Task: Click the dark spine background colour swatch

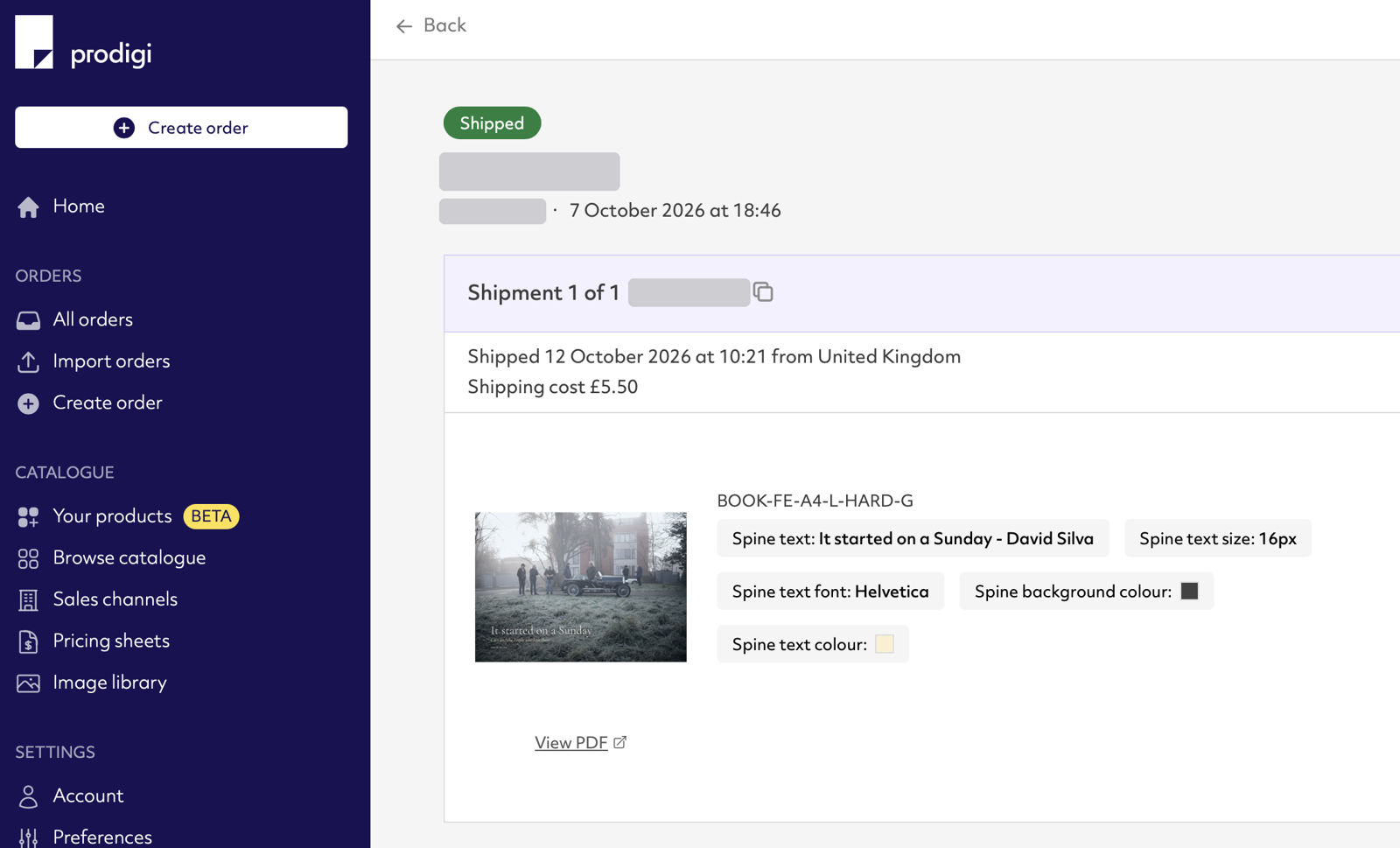Action: [1189, 592]
